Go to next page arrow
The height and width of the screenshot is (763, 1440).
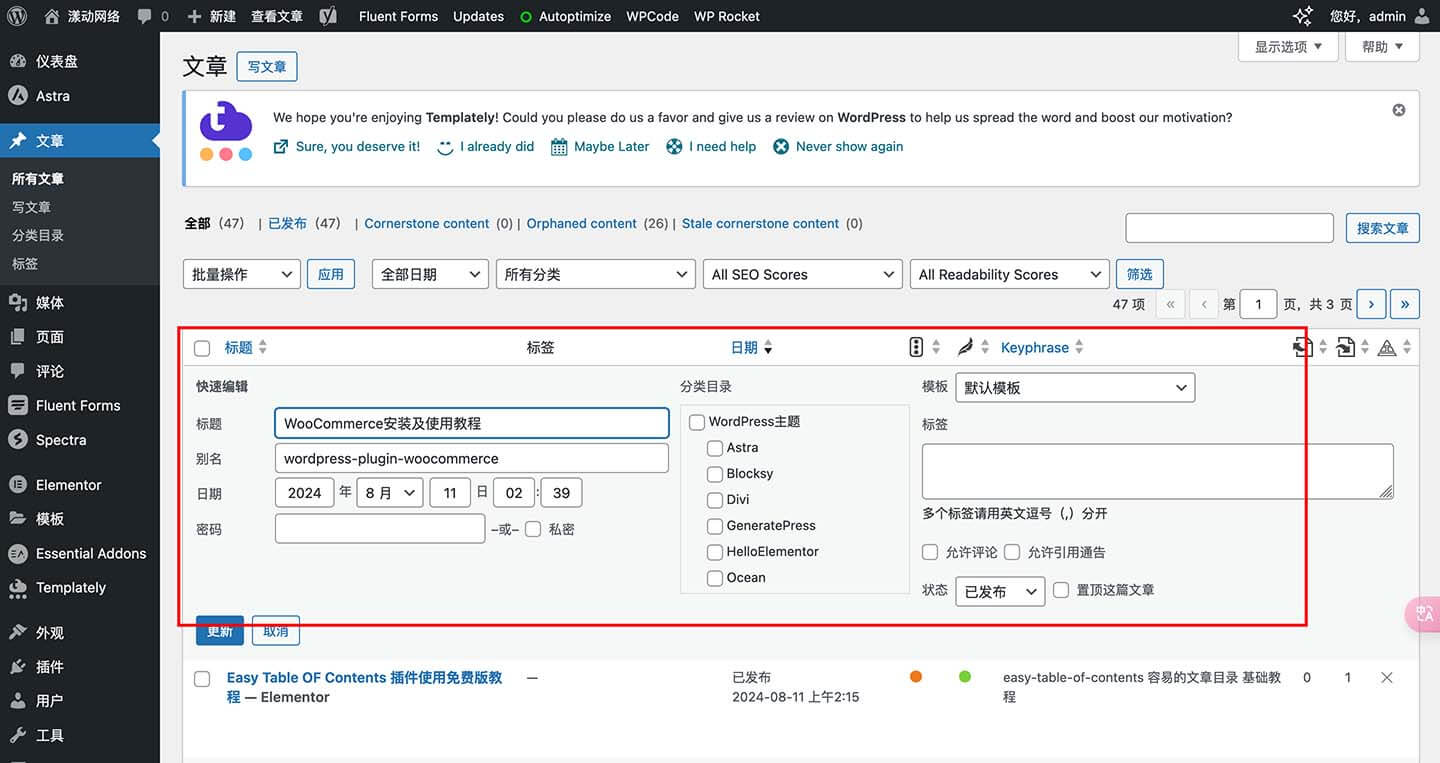coord(1371,304)
